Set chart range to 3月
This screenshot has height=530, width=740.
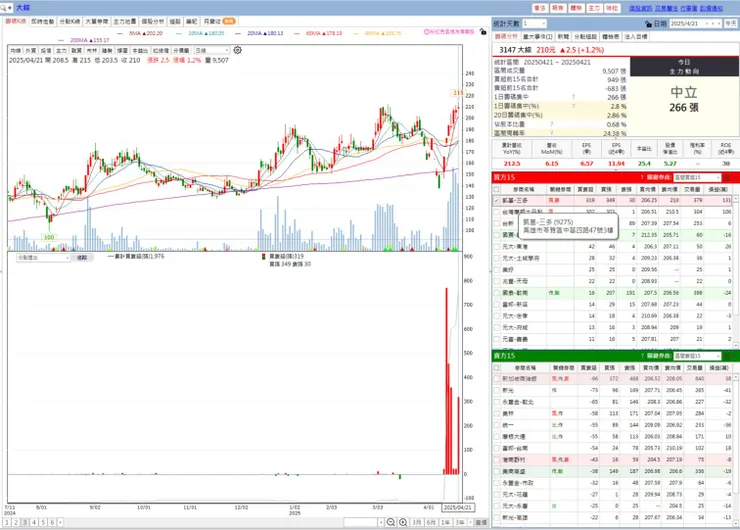click(417, 522)
